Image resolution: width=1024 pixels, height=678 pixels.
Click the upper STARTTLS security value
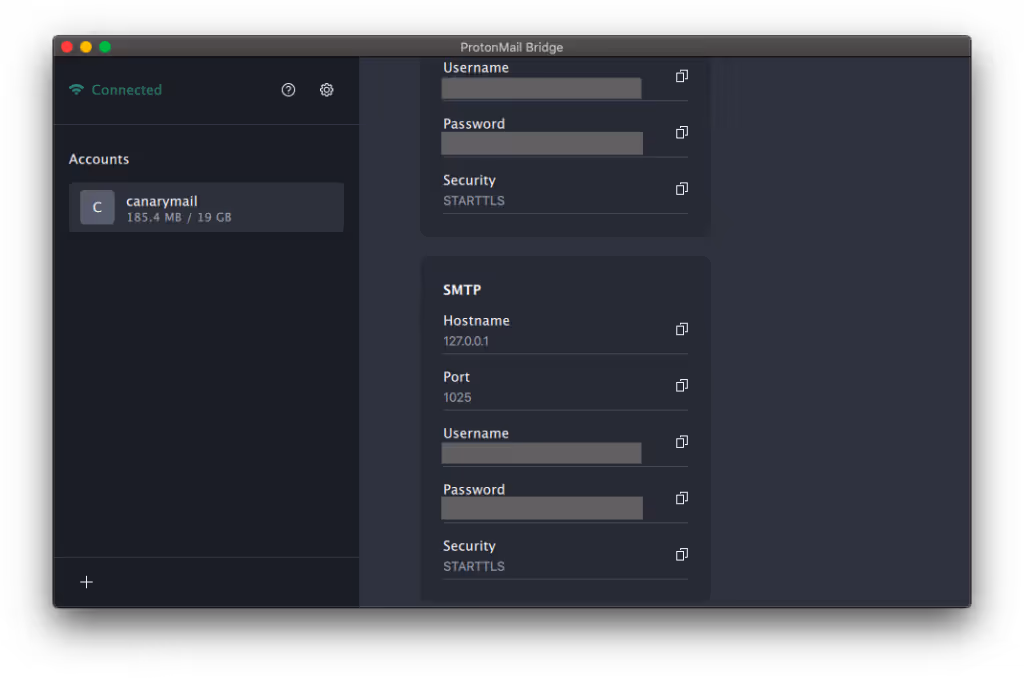474,201
